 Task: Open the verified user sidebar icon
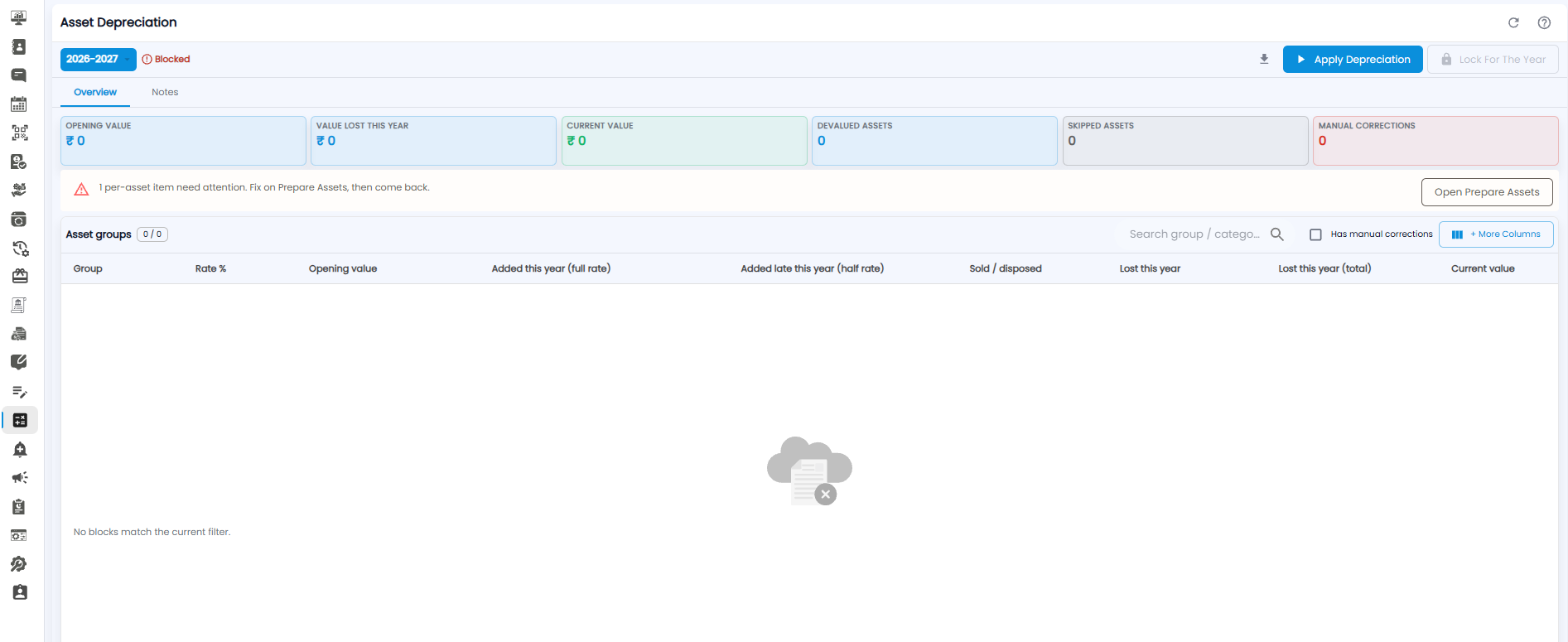pos(19,162)
